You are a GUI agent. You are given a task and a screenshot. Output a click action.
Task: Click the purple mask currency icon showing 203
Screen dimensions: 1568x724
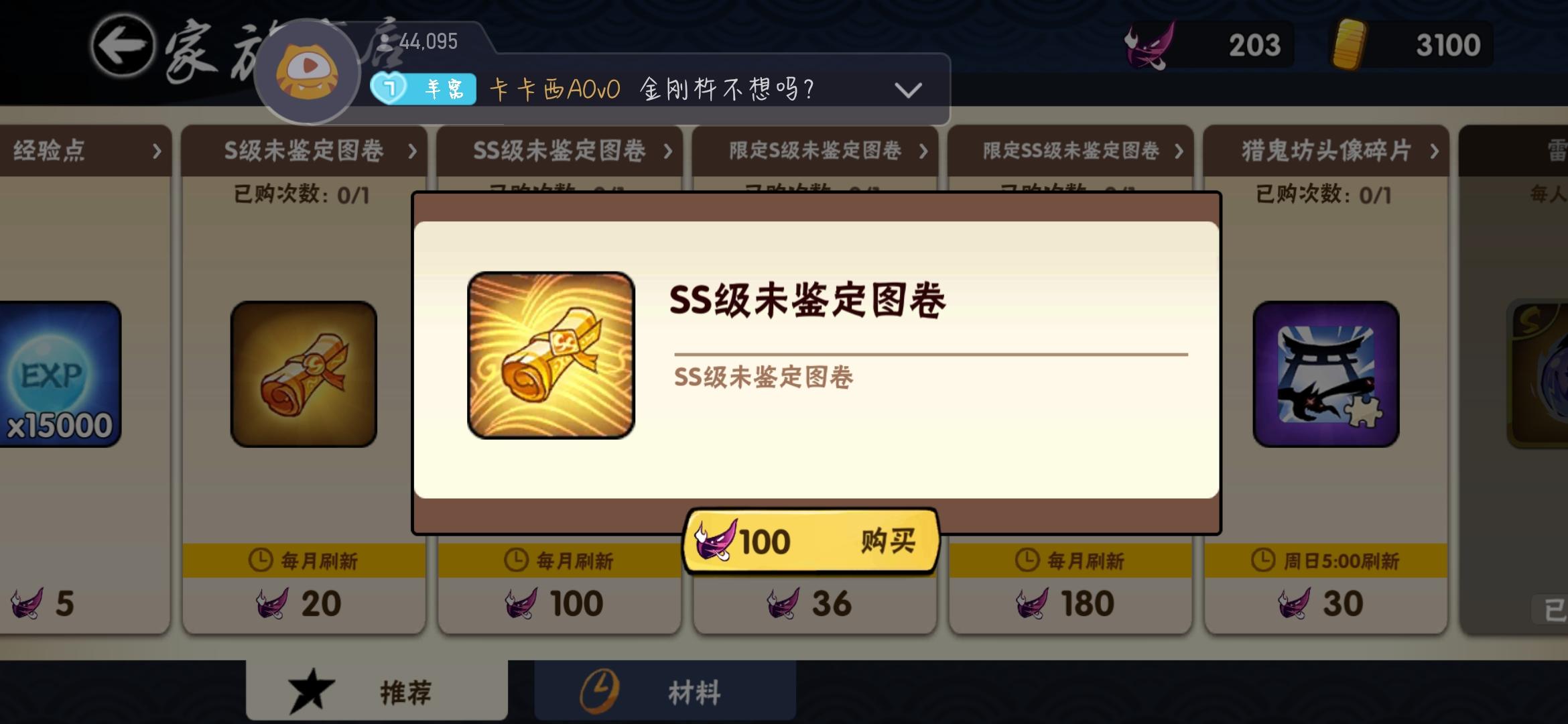[1150, 44]
